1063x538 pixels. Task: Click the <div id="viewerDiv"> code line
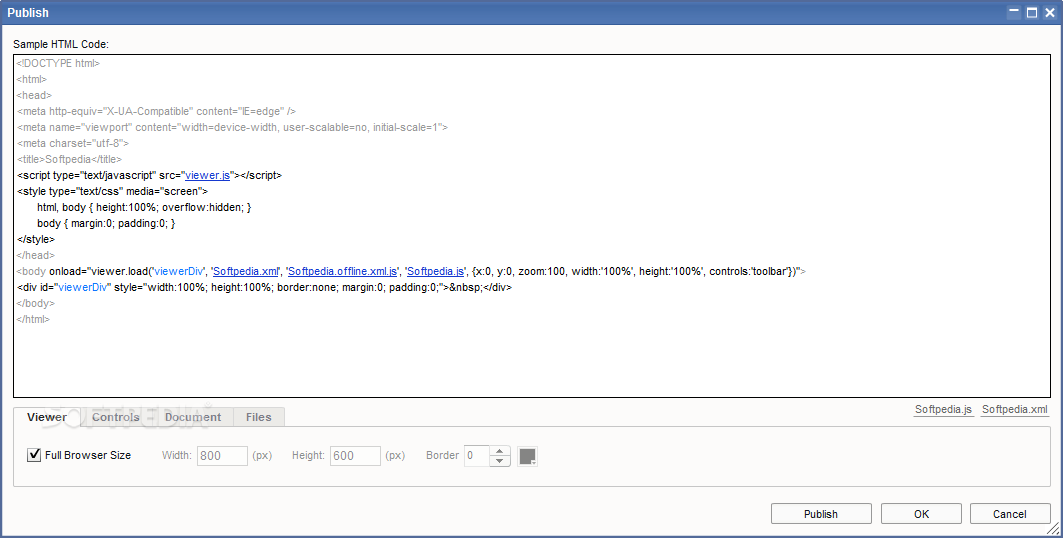point(264,287)
